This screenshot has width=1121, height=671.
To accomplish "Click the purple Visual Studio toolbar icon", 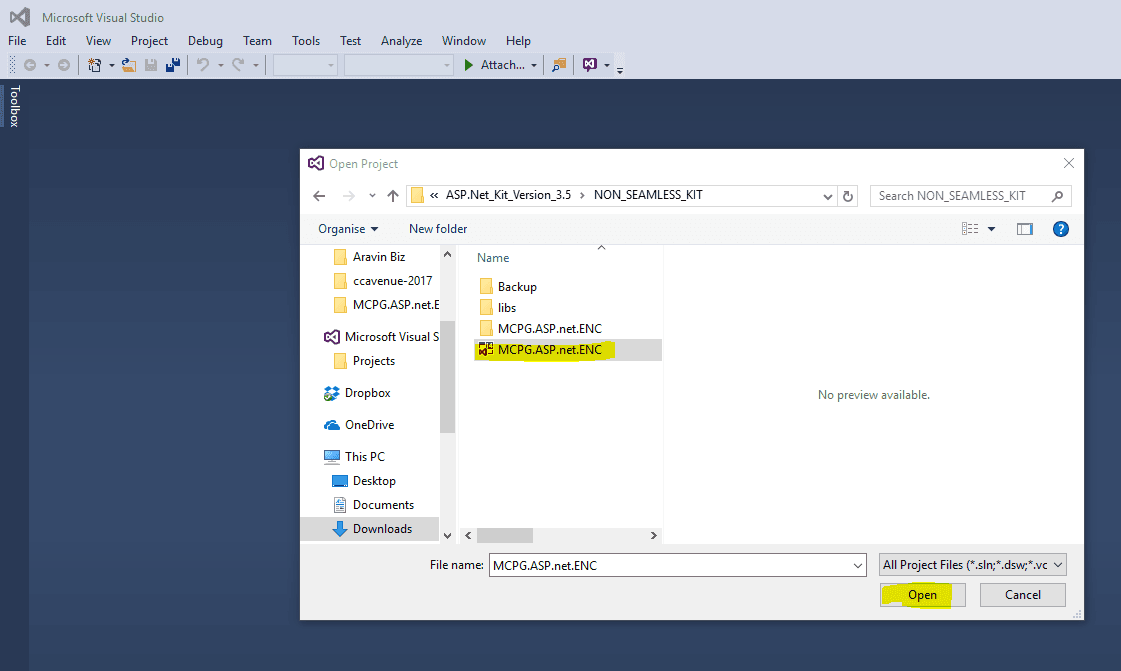I will coord(590,65).
